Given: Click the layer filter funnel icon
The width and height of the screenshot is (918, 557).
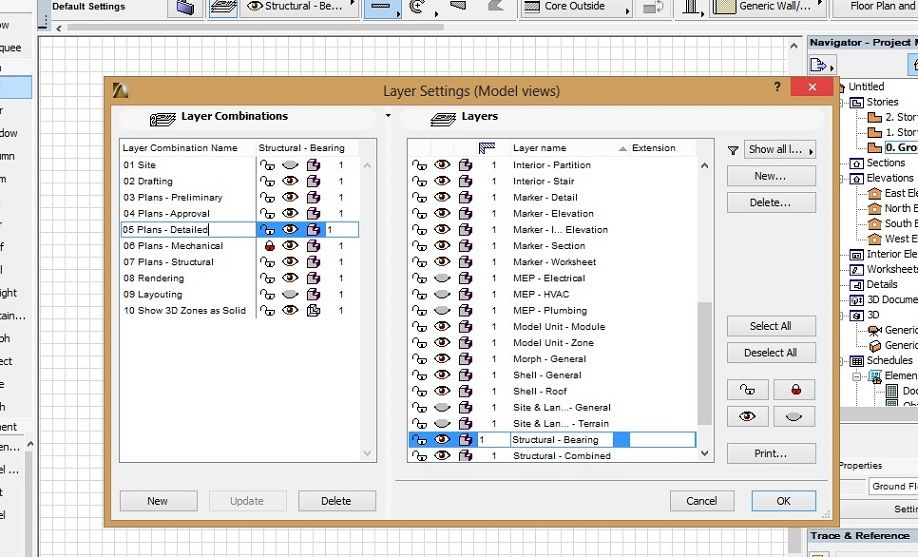Looking at the screenshot, I should click(x=733, y=150).
